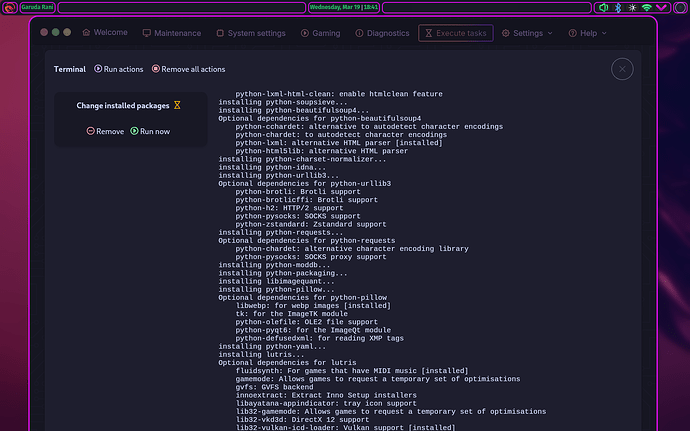
Task: Click Run actions
Action: [x=118, y=69]
